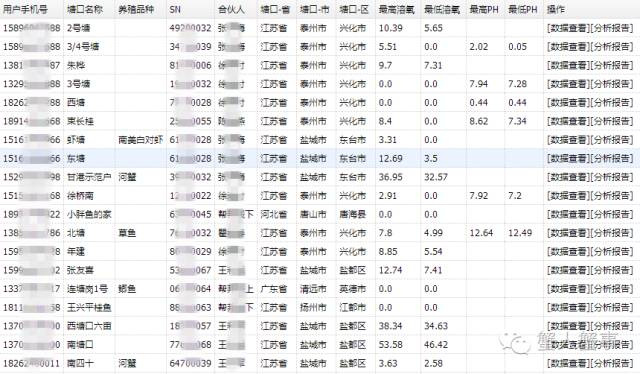Select the 西塘口六亩 pond name cell
Viewport: 640px width, 374px height.
pyautogui.click(x=89, y=326)
